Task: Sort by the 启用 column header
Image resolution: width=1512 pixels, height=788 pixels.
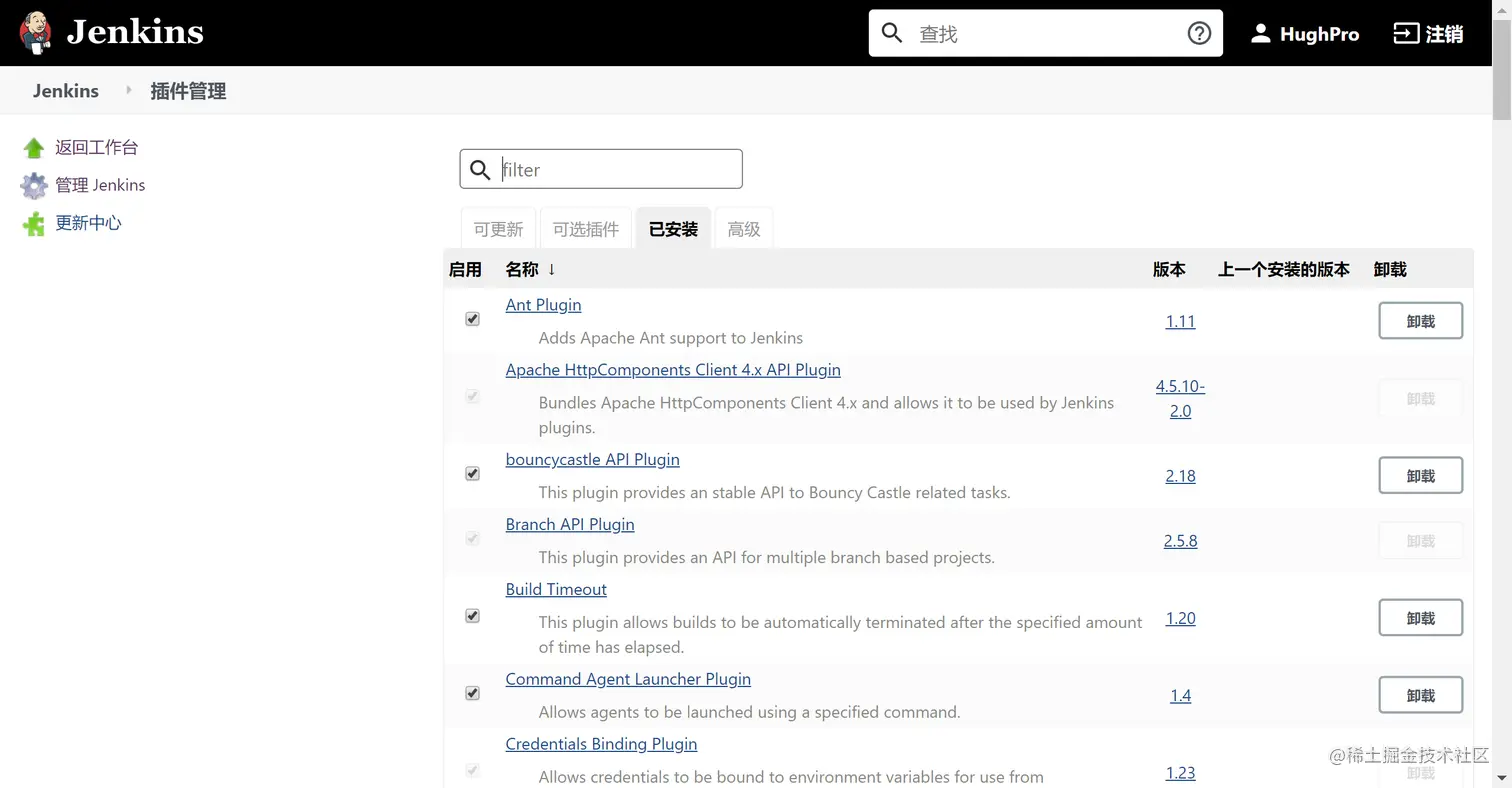Action: (465, 269)
